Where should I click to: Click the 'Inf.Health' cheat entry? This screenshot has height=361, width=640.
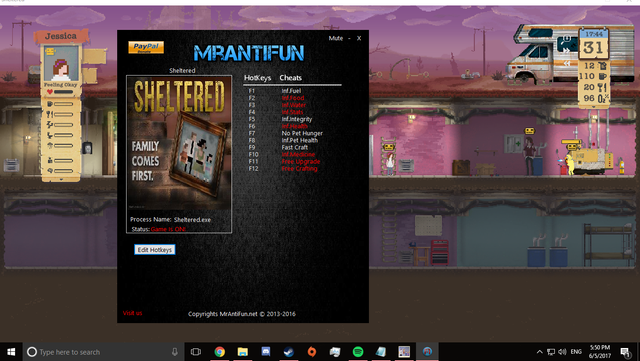coord(294,126)
